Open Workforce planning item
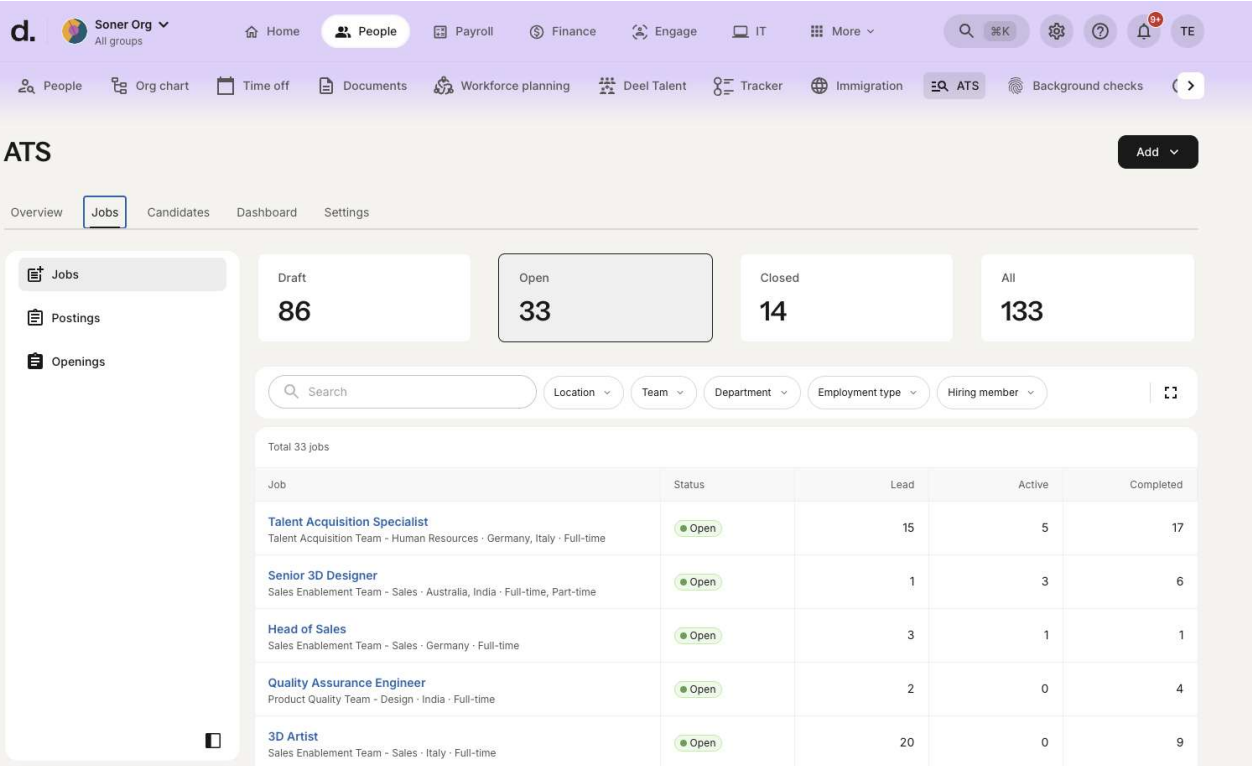This screenshot has width=1252, height=766. pyautogui.click(x=502, y=86)
